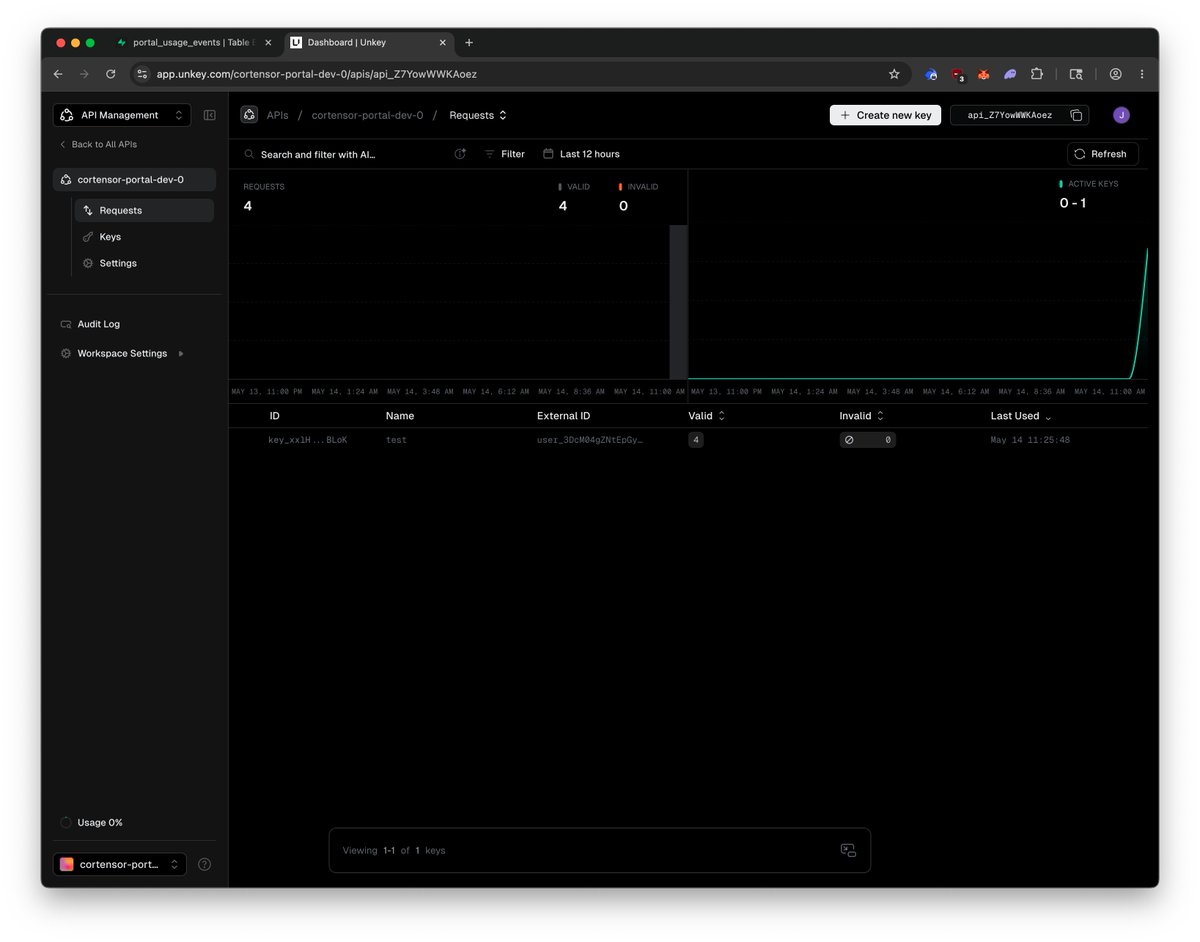Click the keyboard shortcuts icon in footer bar

[x=848, y=850]
